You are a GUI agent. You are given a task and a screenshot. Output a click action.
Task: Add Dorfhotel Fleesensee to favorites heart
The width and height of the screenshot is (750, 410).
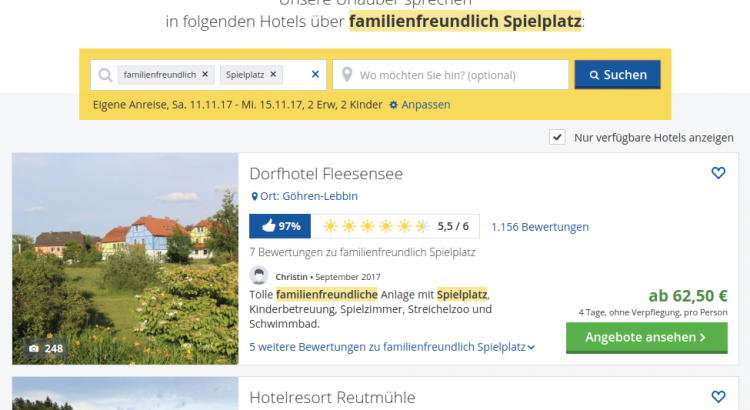coord(718,173)
